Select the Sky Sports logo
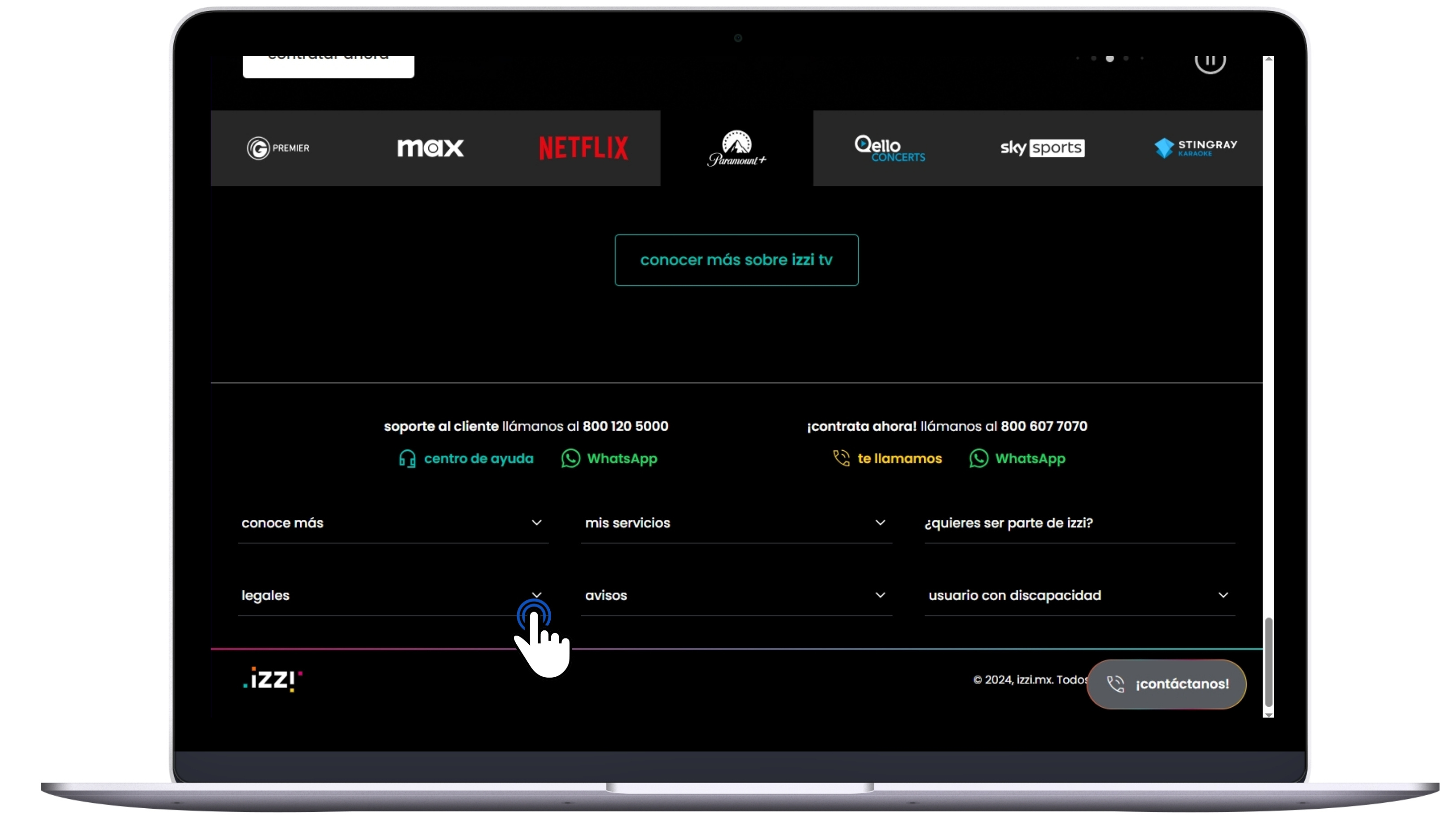Screen dimensions: 1456x819 click(1042, 148)
